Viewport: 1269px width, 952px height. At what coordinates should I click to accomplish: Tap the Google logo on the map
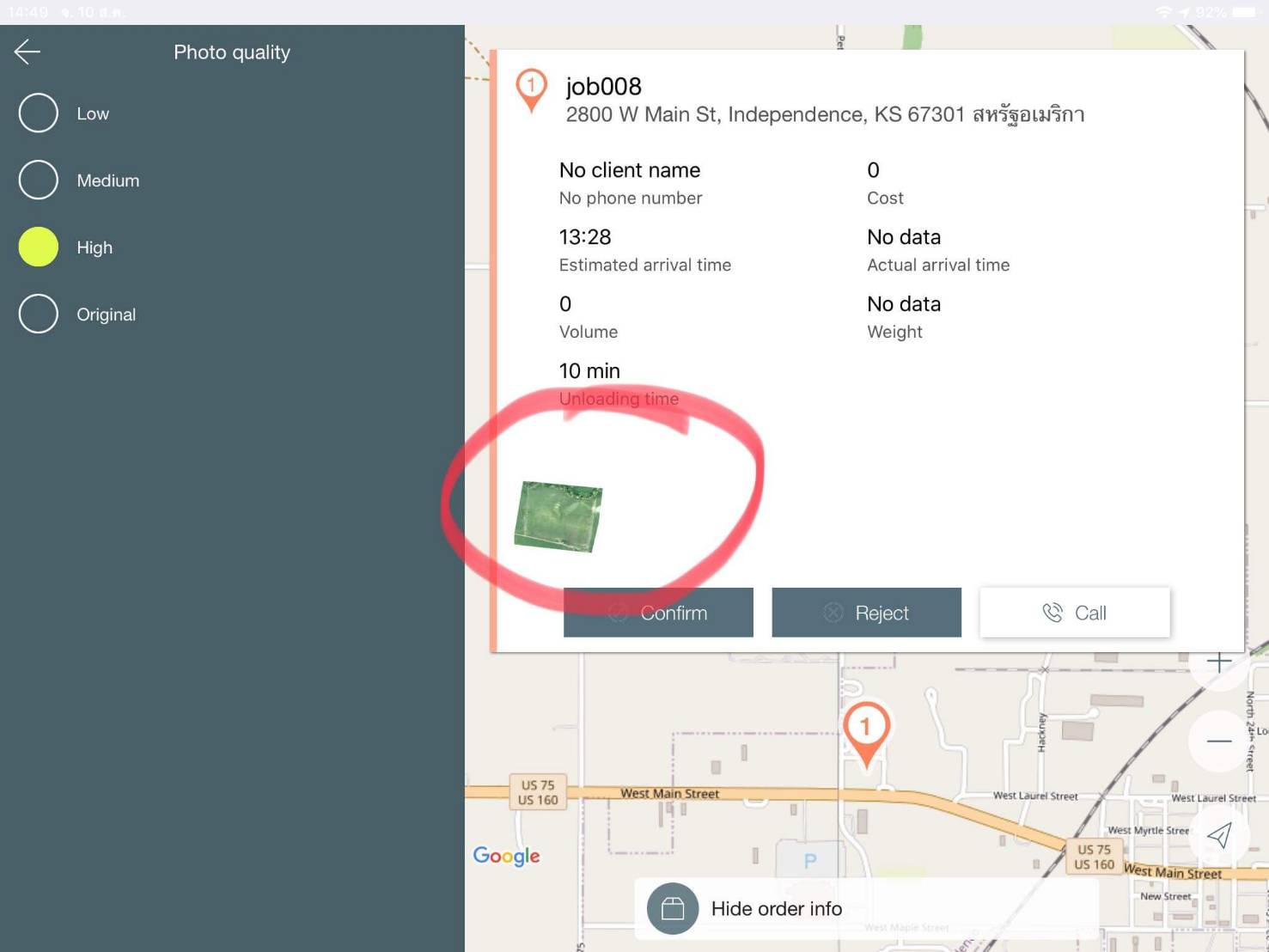click(506, 856)
